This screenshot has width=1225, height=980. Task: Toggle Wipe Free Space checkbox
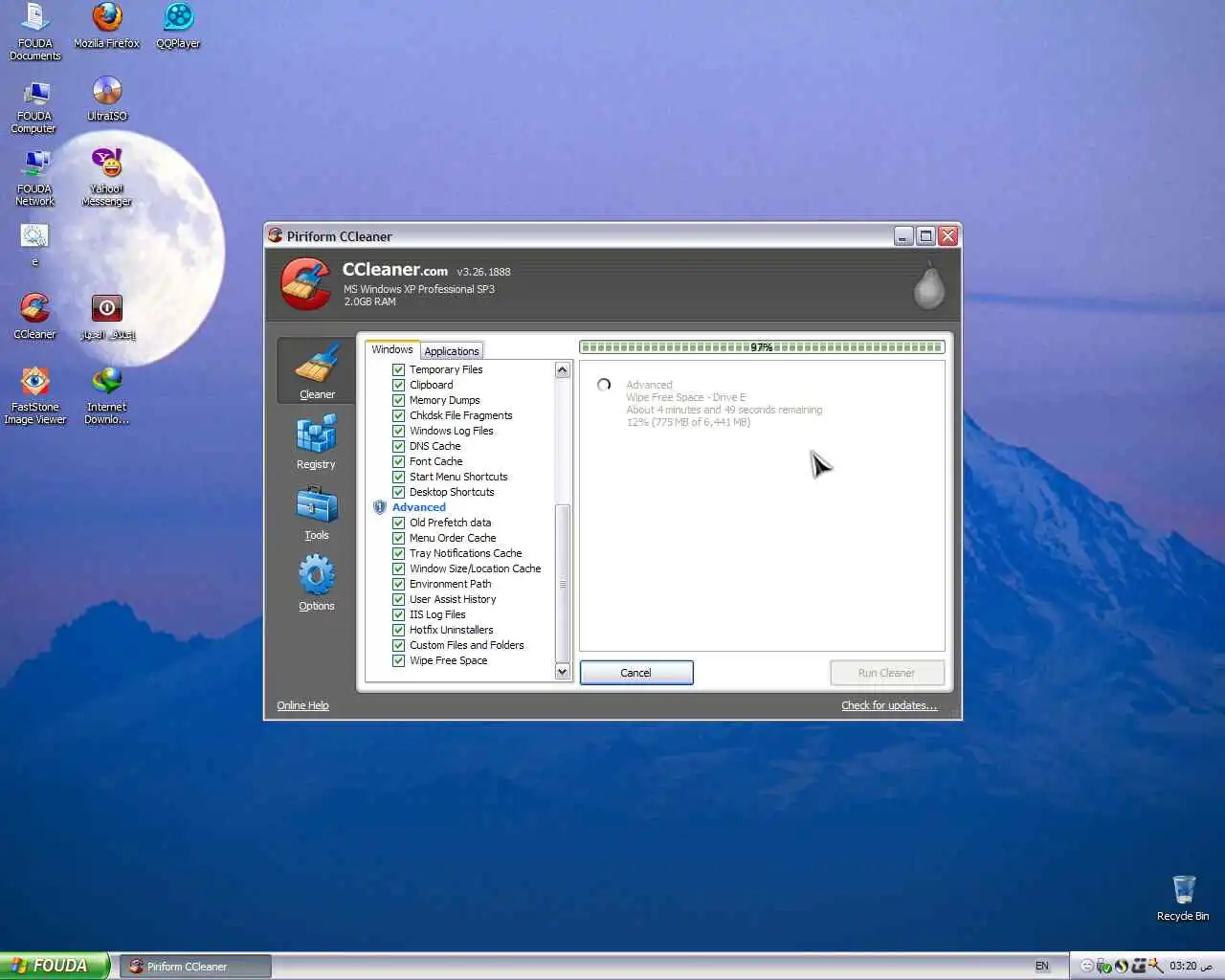coord(398,660)
